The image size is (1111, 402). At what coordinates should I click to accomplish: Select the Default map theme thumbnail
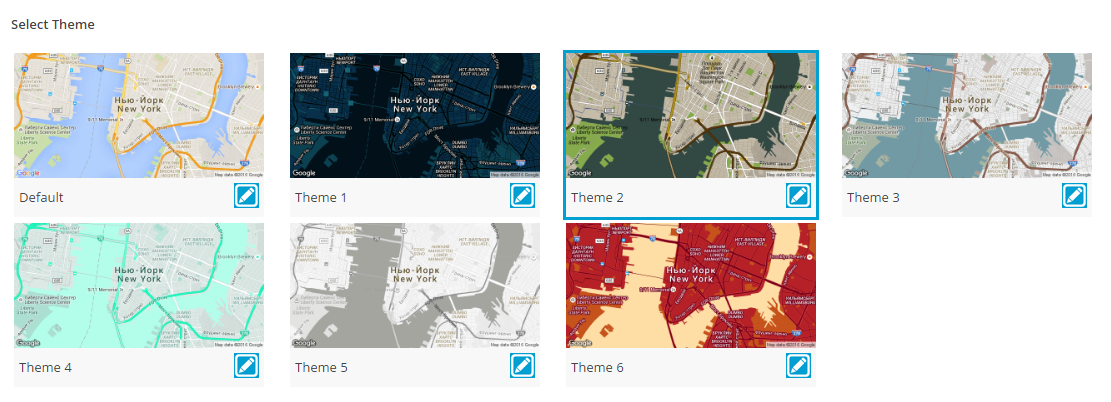pos(139,115)
